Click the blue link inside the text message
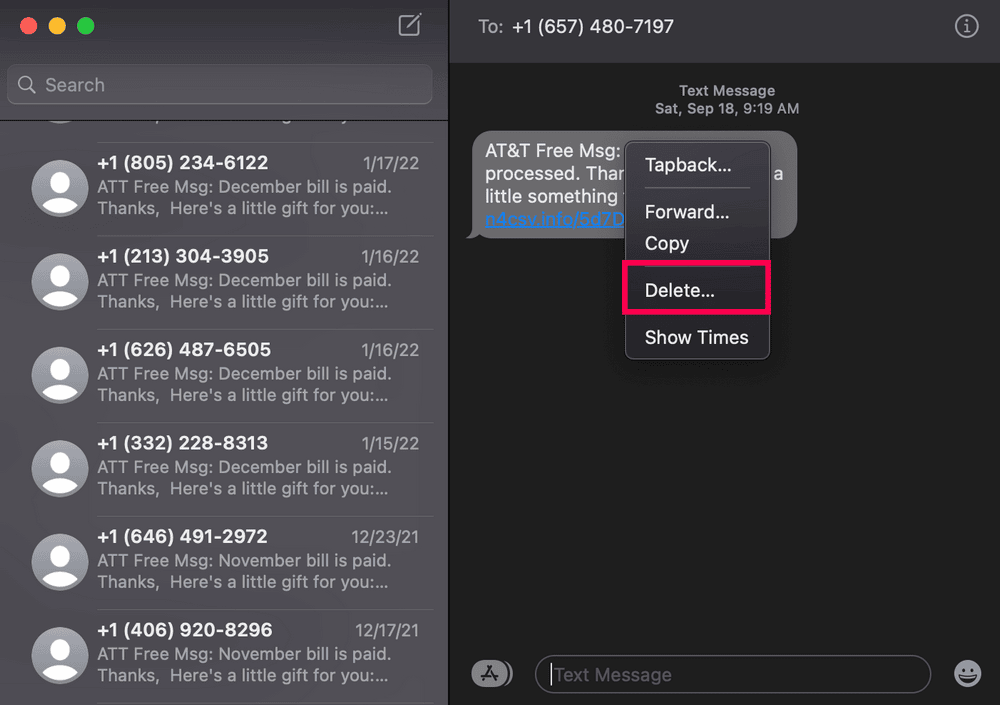This screenshot has height=705, width=1000. pos(554,219)
